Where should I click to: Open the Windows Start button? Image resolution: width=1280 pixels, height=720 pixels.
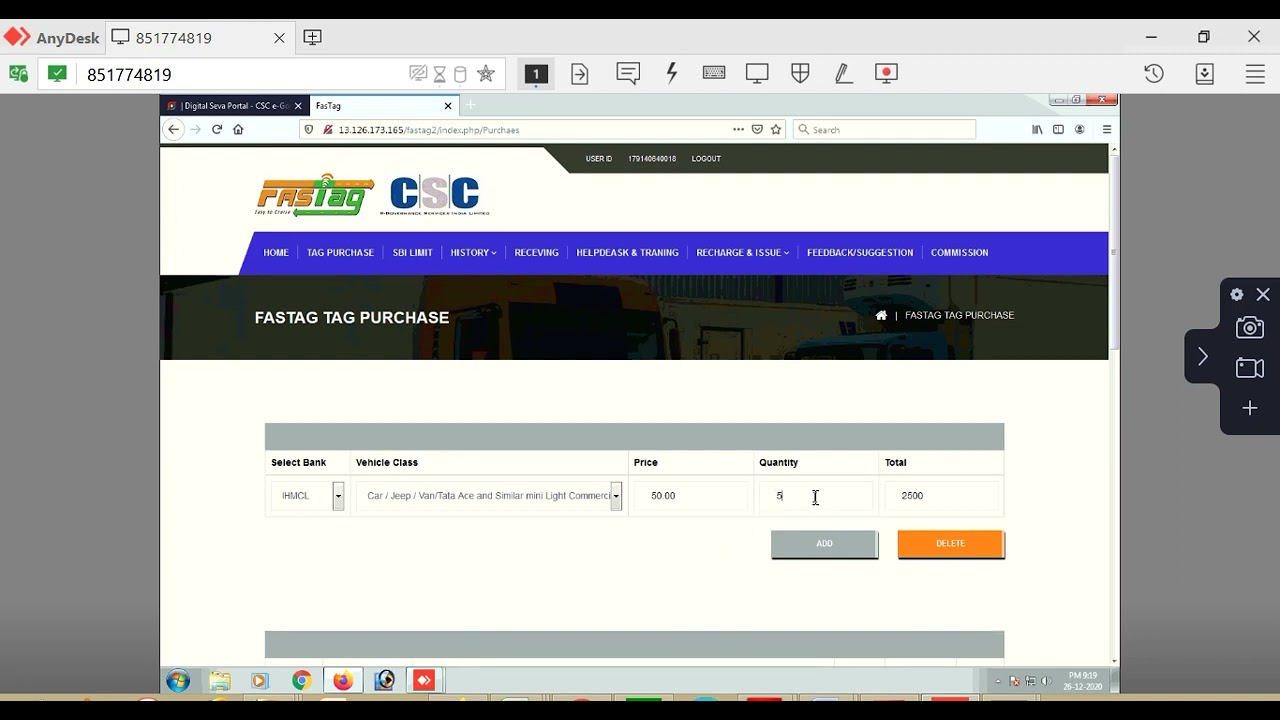point(178,681)
